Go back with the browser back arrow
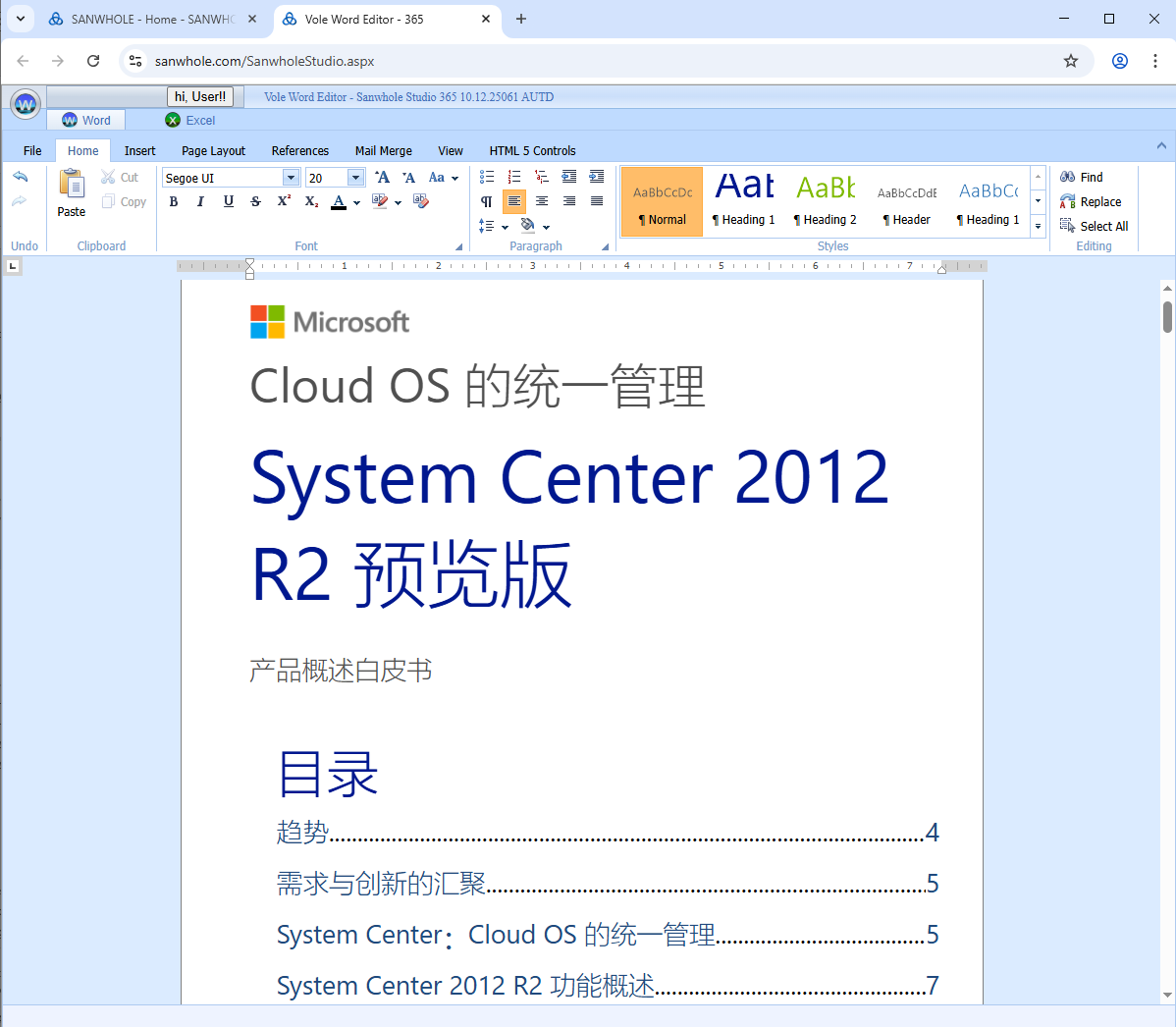The width and height of the screenshot is (1176, 1027). (24, 61)
